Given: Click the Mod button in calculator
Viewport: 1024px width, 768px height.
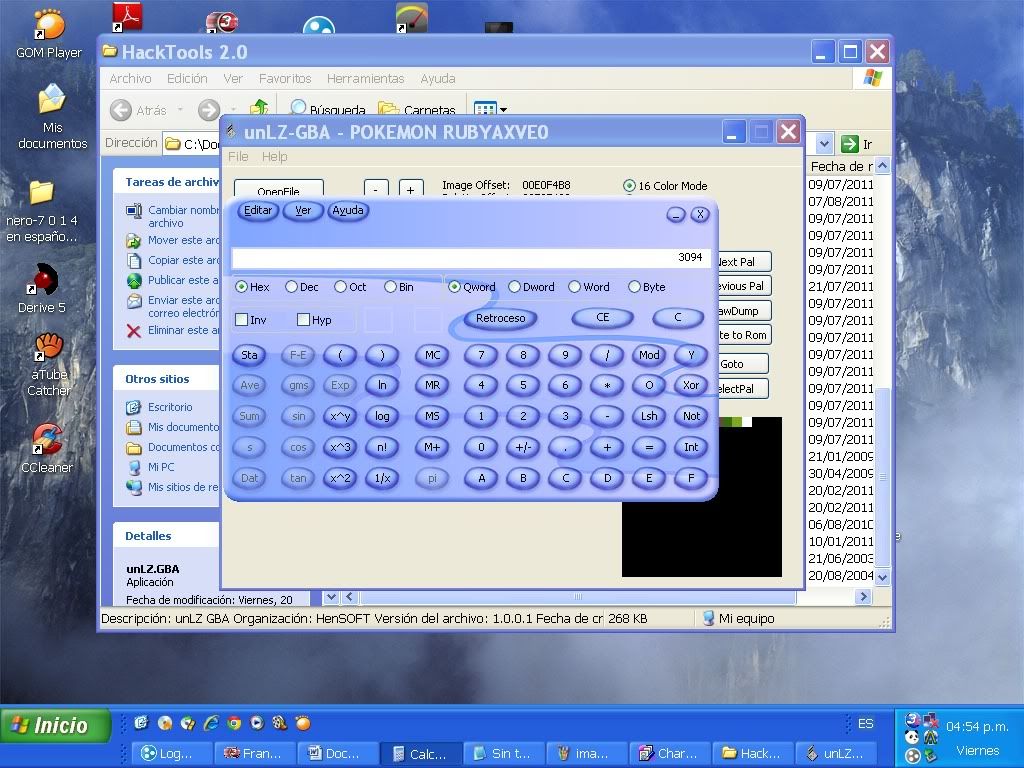Looking at the screenshot, I should (649, 355).
